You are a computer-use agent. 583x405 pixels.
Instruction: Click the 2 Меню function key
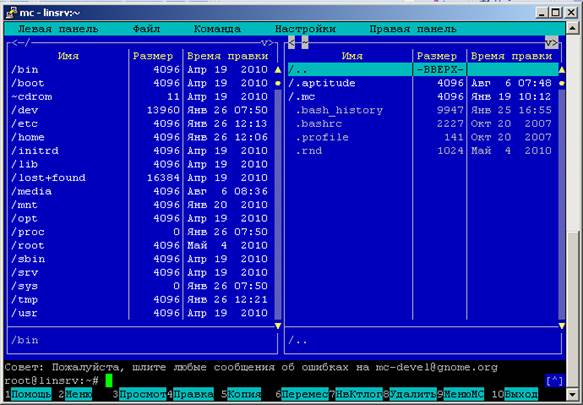[75, 394]
